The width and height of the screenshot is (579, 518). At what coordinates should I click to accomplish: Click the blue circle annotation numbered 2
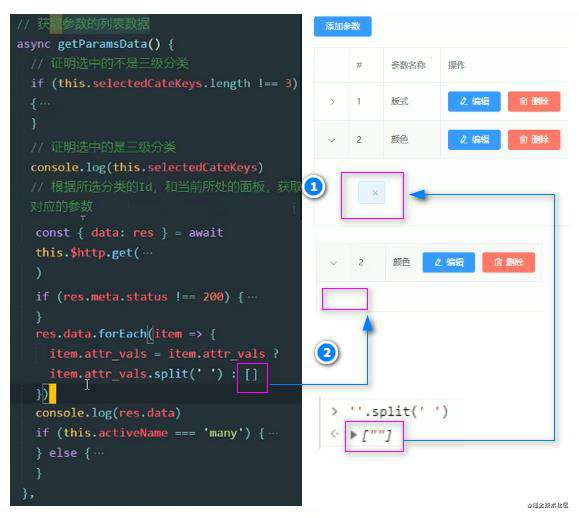[x=327, y=353]
